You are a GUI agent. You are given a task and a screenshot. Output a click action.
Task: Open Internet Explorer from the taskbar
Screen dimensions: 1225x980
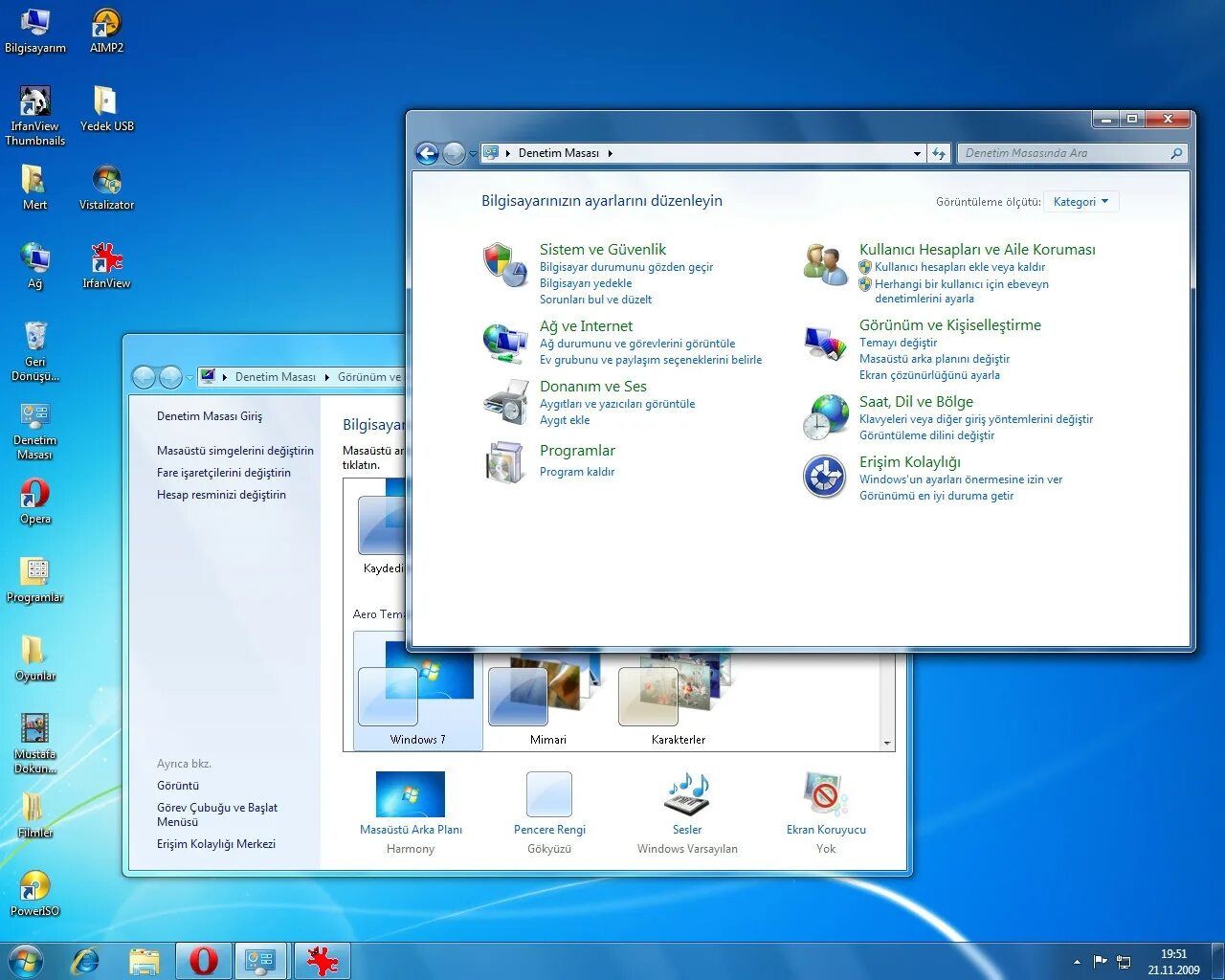(86, 961)
